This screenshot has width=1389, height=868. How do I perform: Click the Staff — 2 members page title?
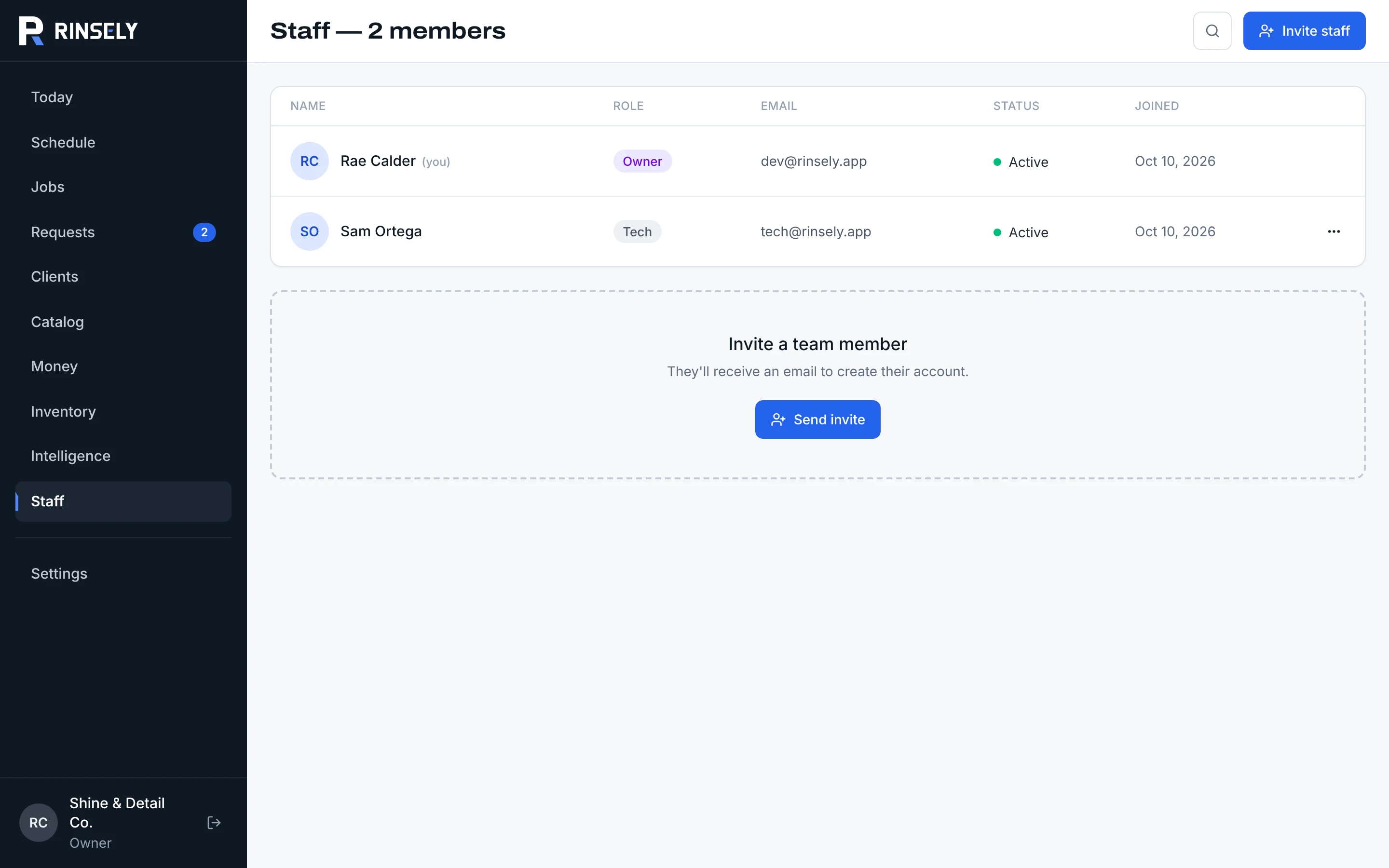[x=387, y=31]
